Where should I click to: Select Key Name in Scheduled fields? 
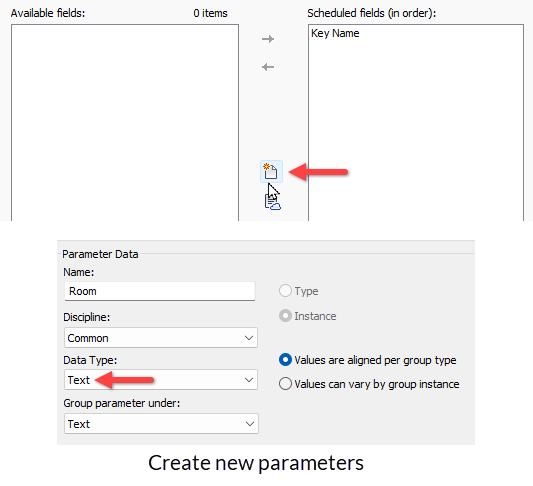point(335,33)
